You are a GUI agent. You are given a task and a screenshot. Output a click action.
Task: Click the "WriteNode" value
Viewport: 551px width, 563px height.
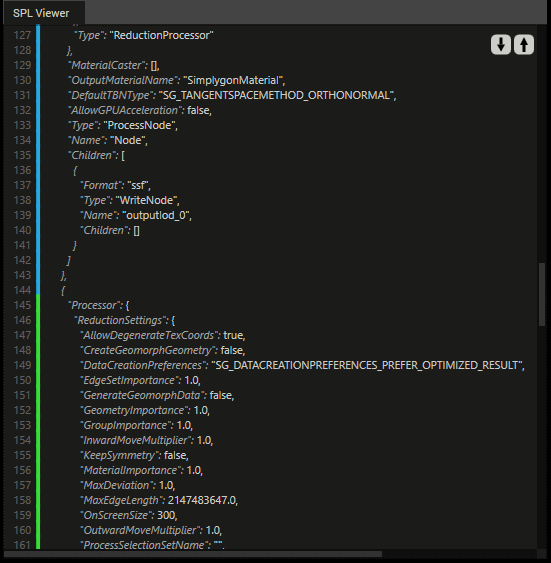pyautogui.click(x=146, y=200)
